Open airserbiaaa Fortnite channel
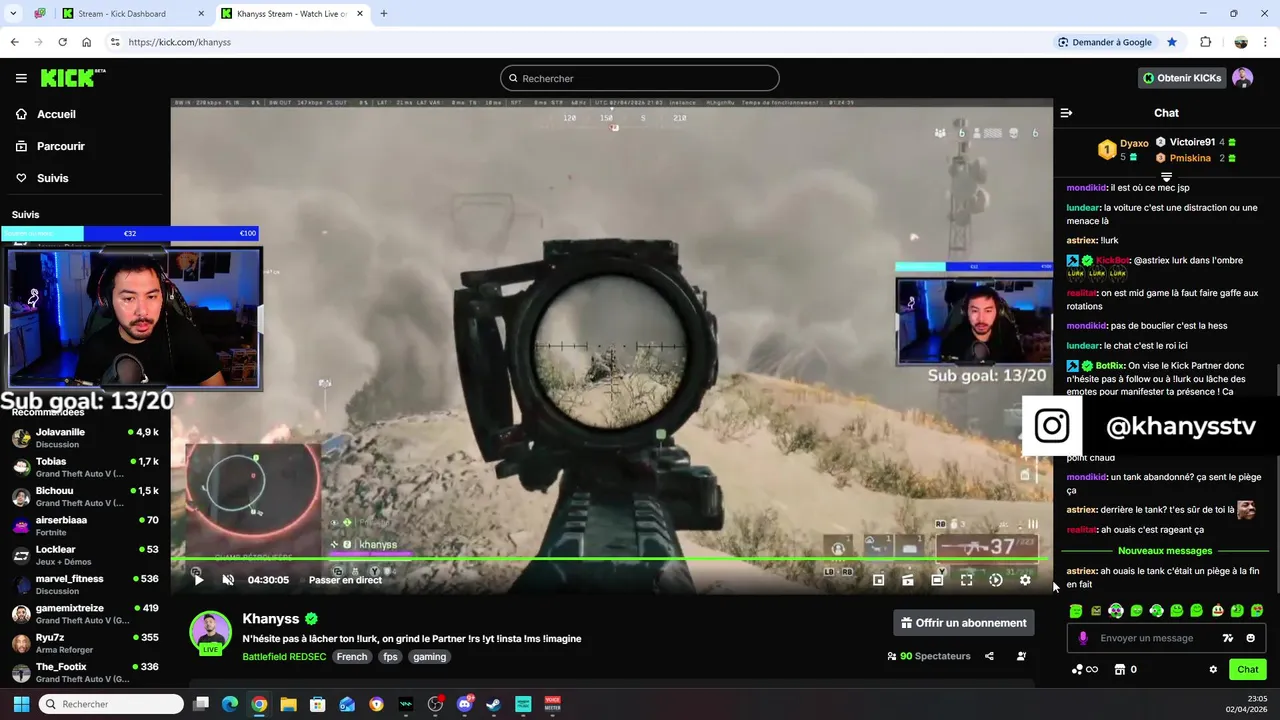Image resolution: width=1280 pixels, height=720 pixels. click(x=85, y=526)
